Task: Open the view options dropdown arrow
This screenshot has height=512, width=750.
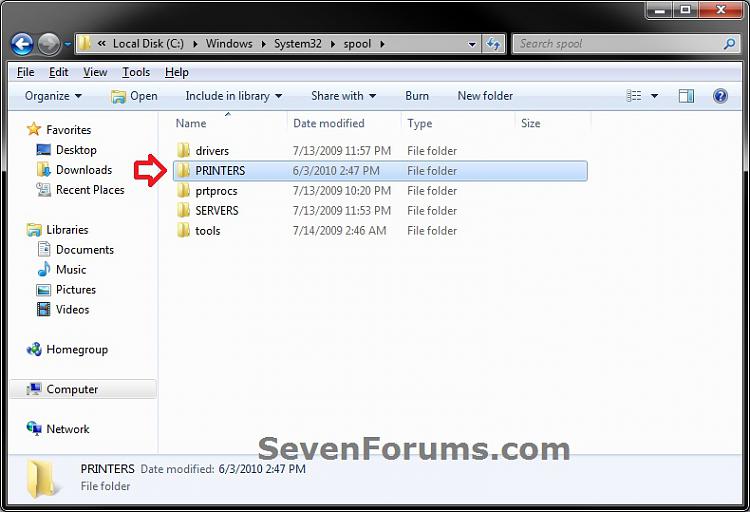Action: [654, 96]
